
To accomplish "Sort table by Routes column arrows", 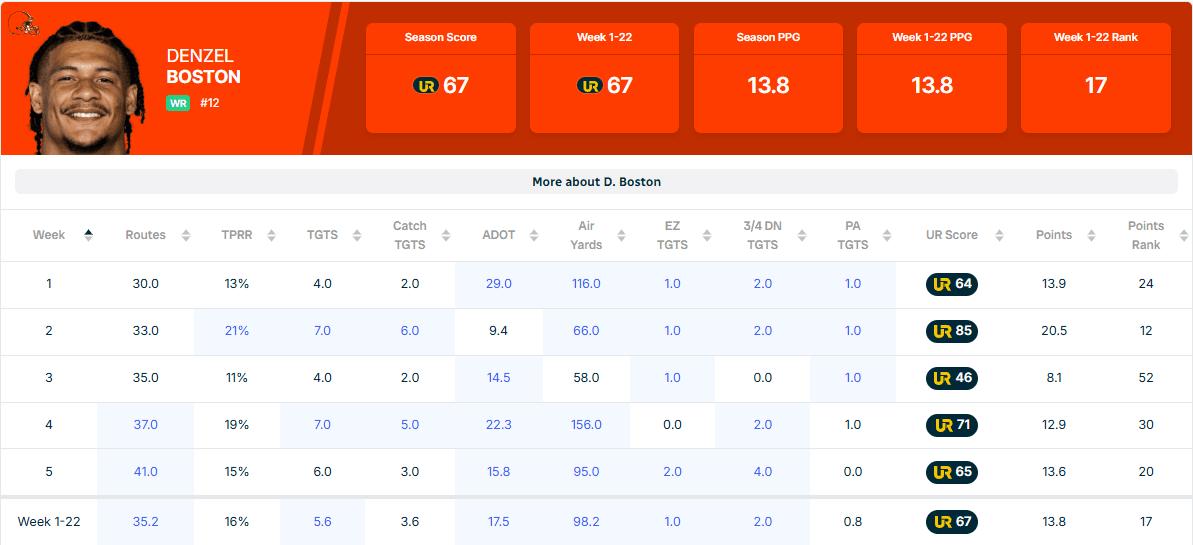I will (186, 235).
